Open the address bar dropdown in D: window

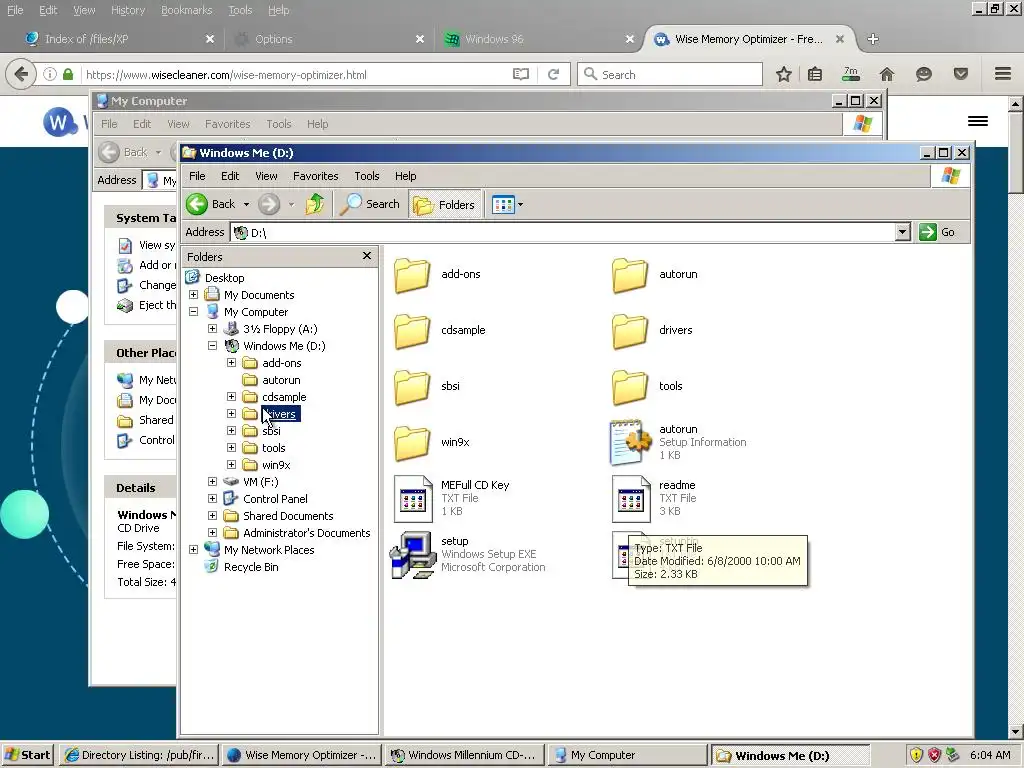[x=903, y=232]
